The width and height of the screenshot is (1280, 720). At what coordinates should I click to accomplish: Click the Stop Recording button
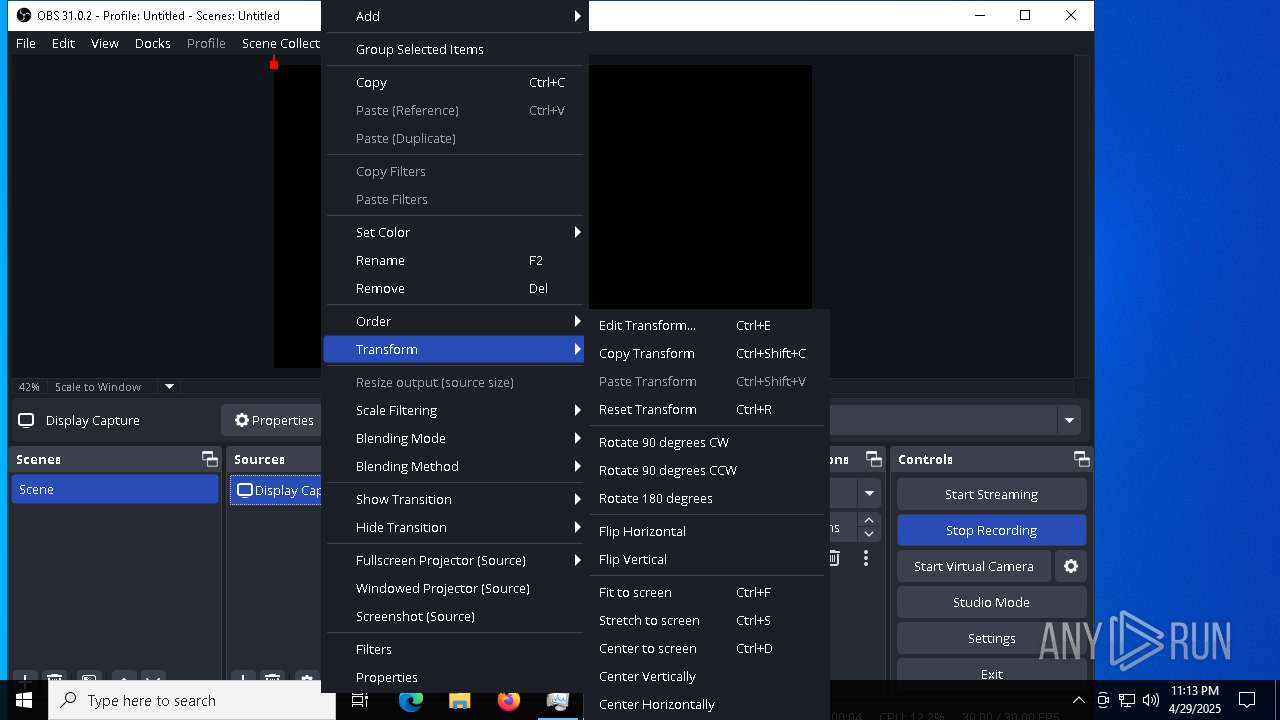point(991,530)
